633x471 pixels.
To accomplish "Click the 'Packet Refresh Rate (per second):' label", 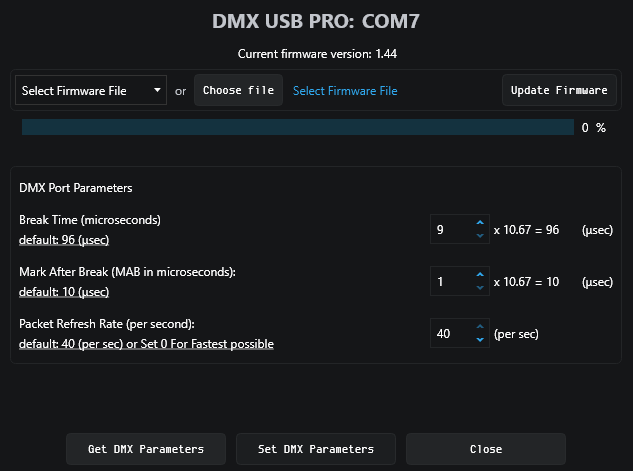I will [x=107, y=324].
